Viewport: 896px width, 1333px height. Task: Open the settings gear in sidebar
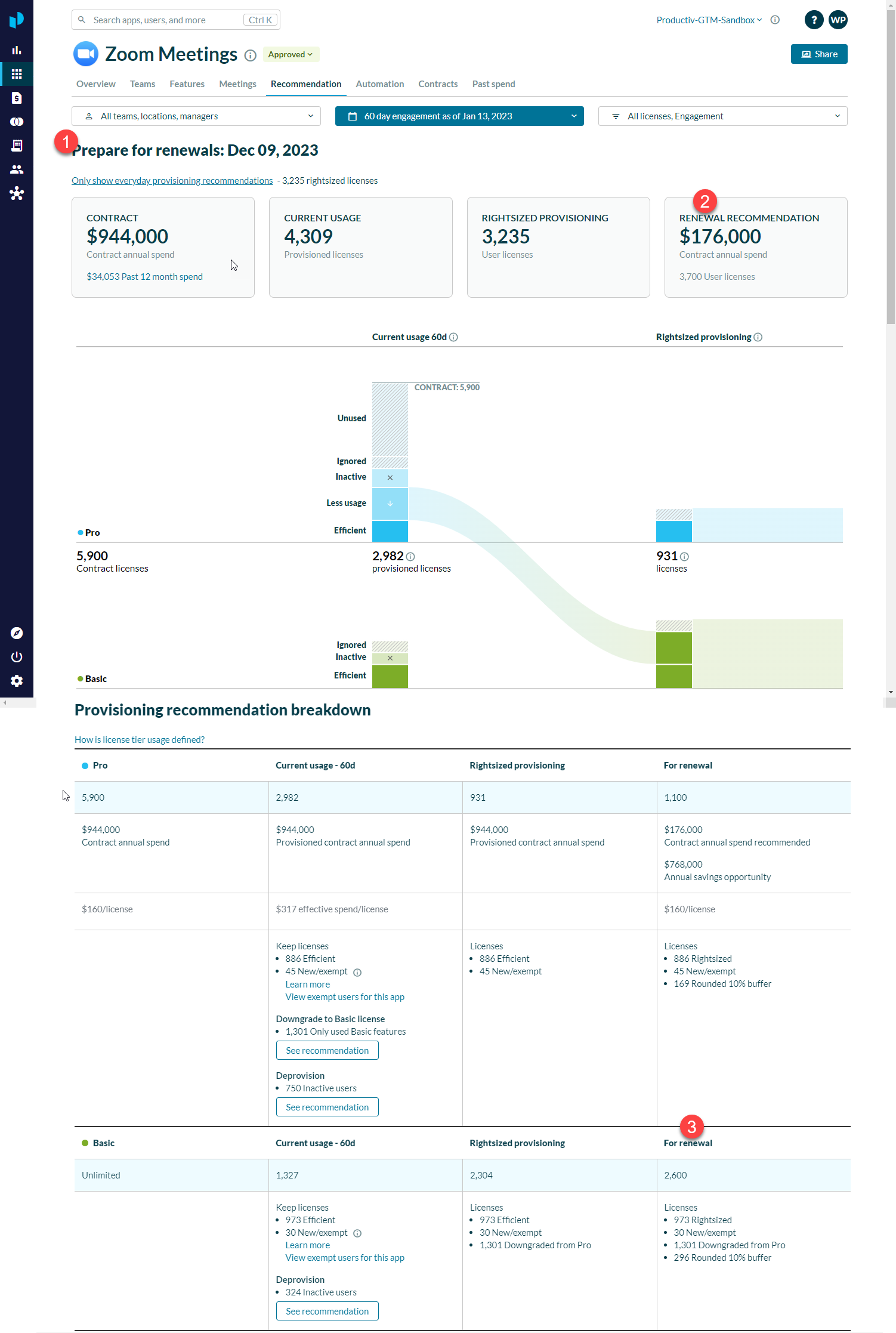pyautogui.click(x=17, y=681)
